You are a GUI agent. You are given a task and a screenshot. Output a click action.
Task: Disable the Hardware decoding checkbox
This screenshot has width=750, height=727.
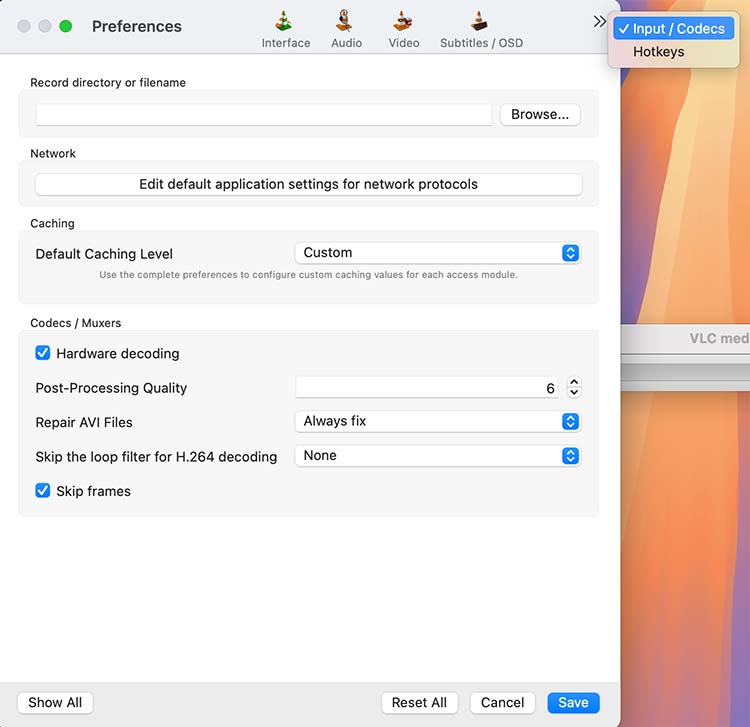[x=43, y=353]
